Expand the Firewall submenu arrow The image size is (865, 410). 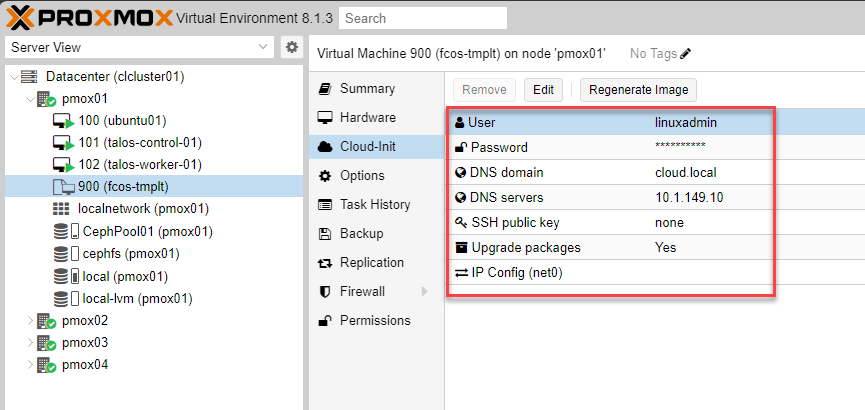424,292
